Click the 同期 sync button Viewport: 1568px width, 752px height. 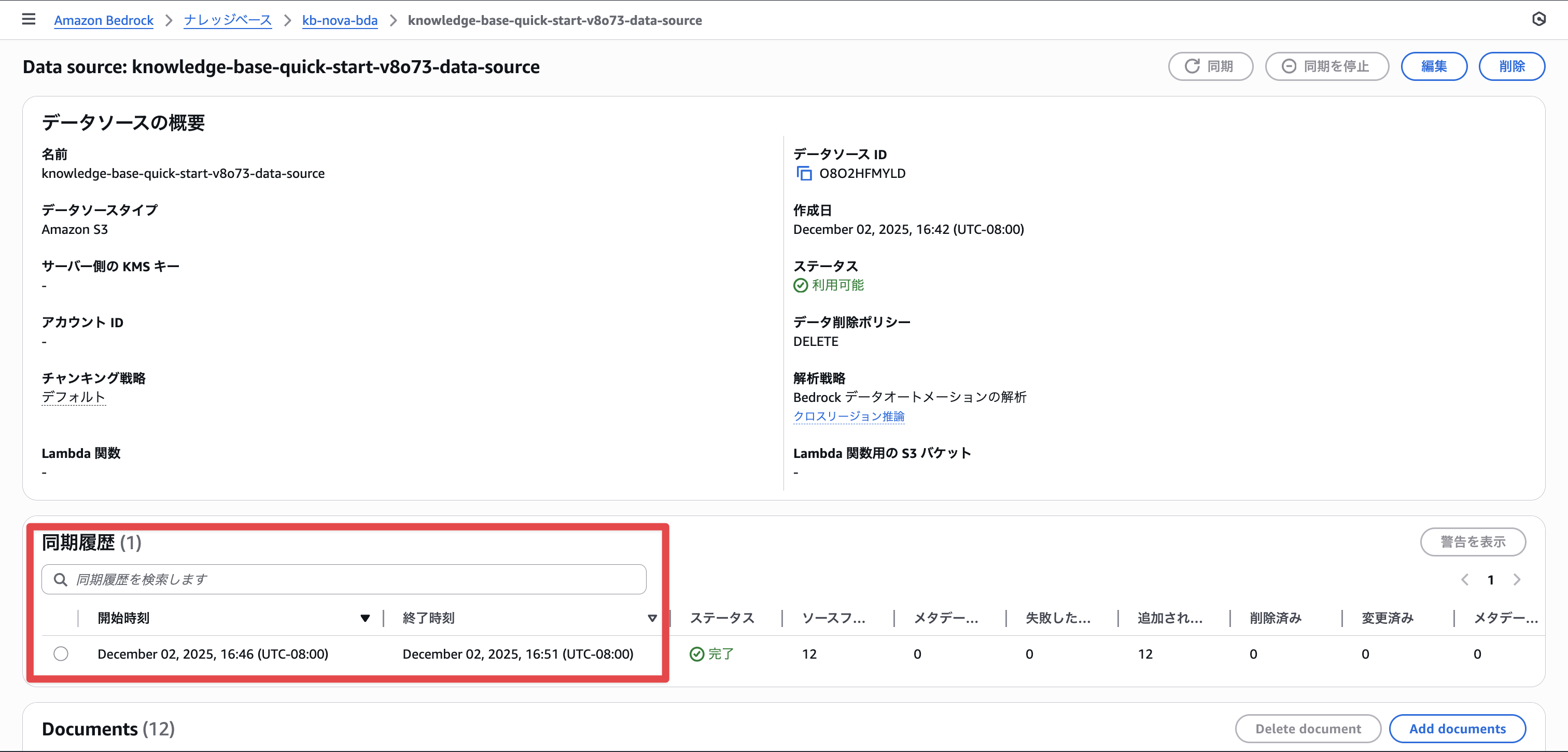pos(1210,66)
